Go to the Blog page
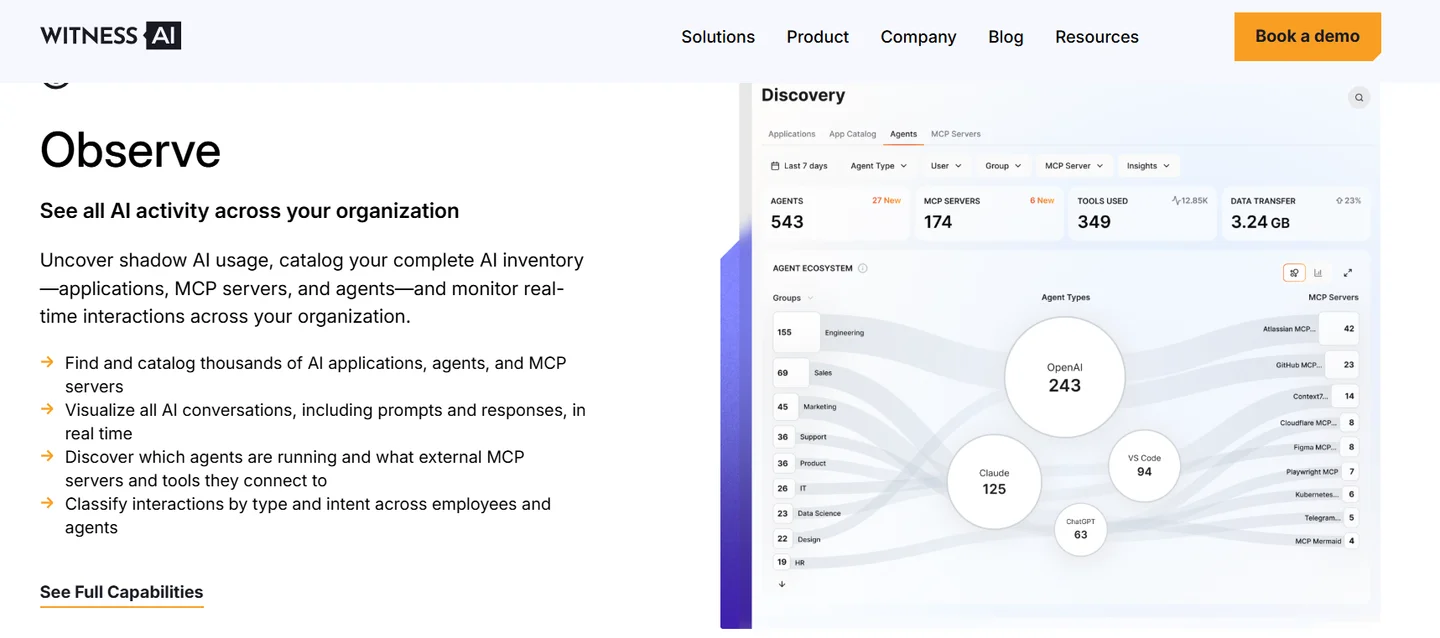The height and width of the screenshot is (638, 1440). point(1005,37)
